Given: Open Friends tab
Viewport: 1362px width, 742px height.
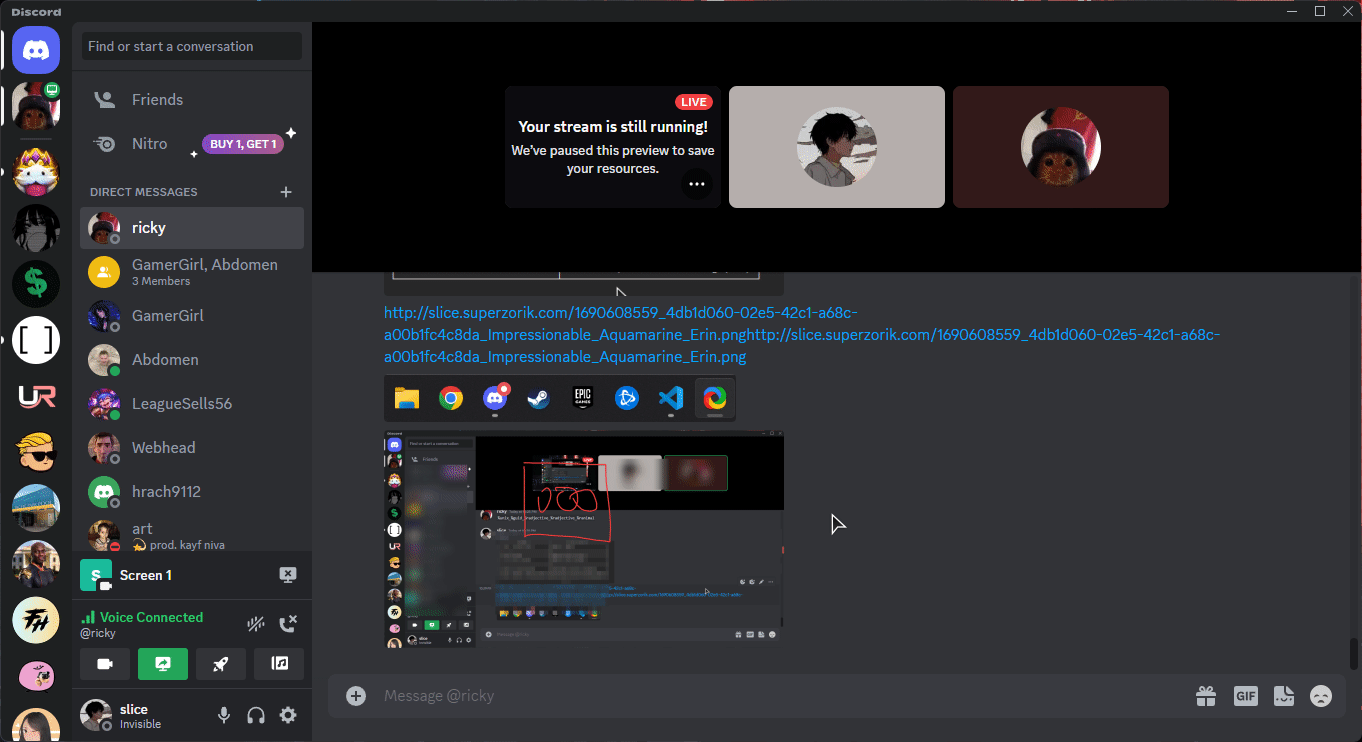Looking at the screenshot, I should pos(157,100).
